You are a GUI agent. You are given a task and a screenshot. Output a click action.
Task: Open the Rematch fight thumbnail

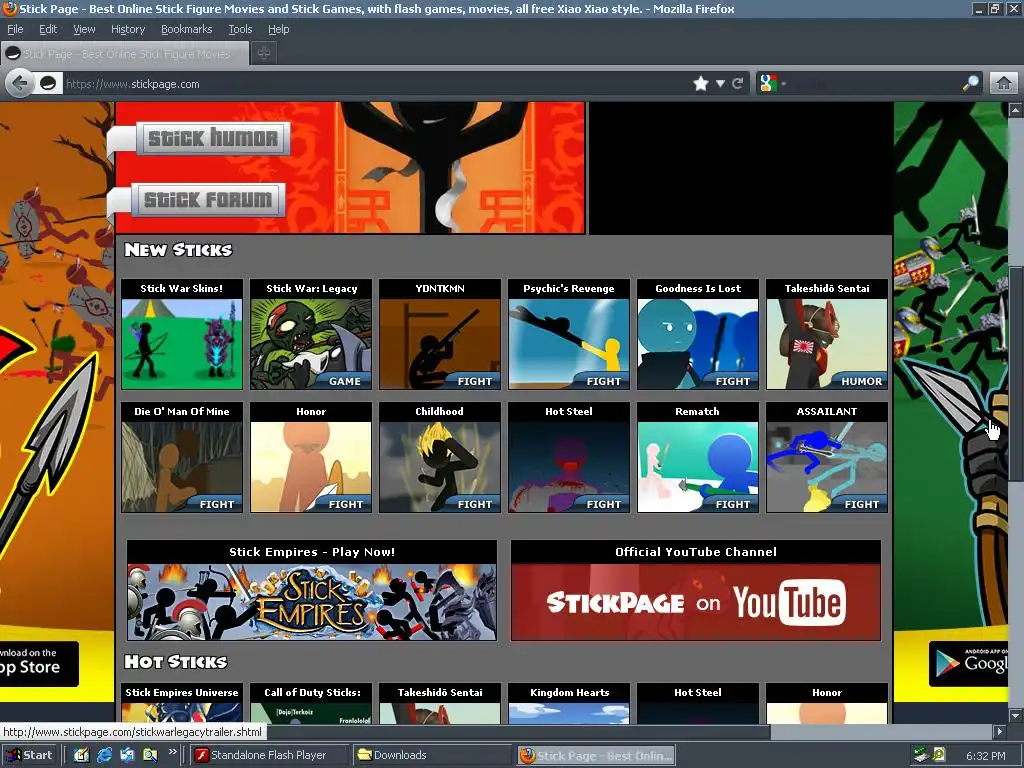click(697, 457)
